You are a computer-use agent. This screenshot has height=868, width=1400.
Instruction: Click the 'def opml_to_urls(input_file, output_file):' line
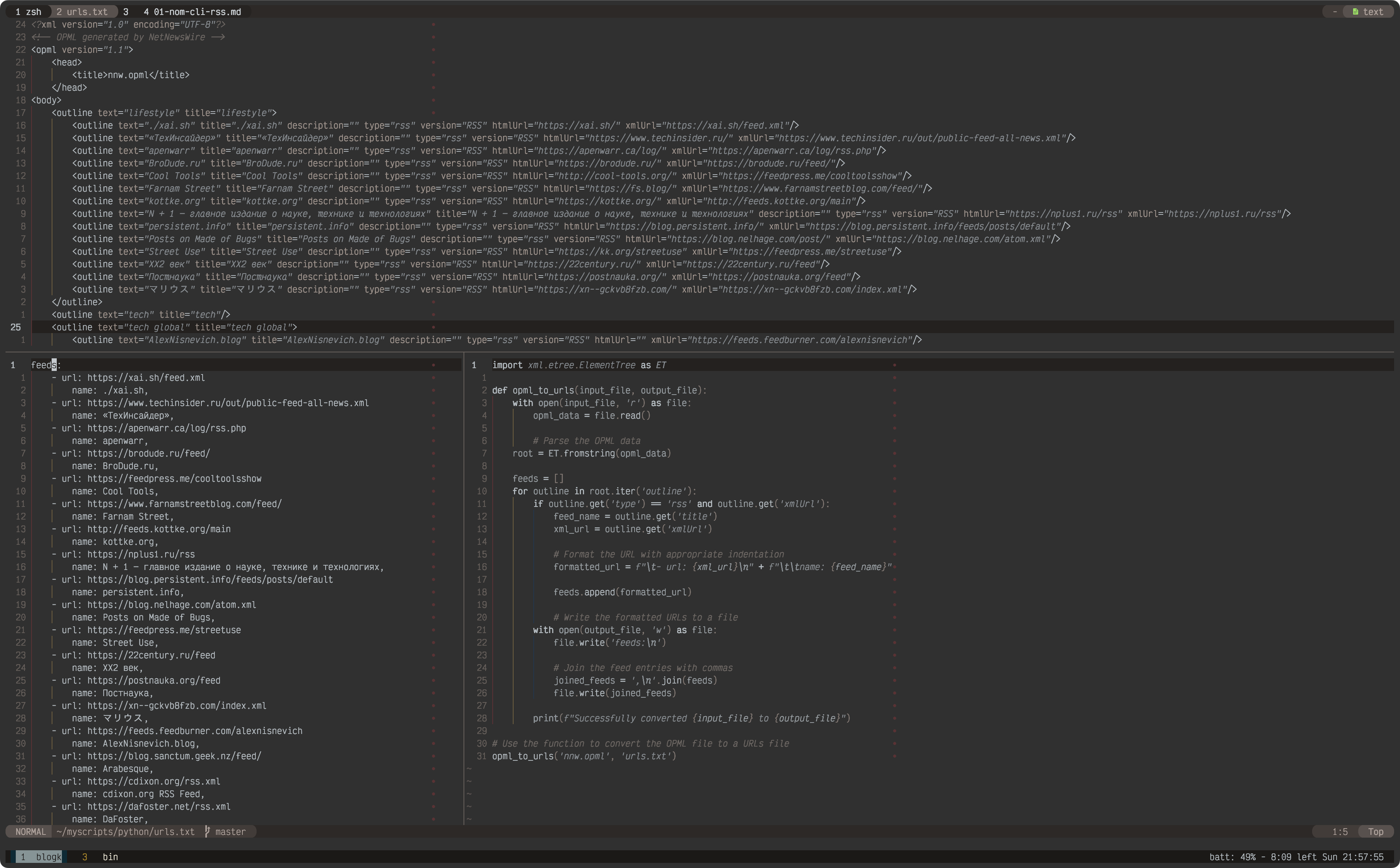(x=599, y=390)
